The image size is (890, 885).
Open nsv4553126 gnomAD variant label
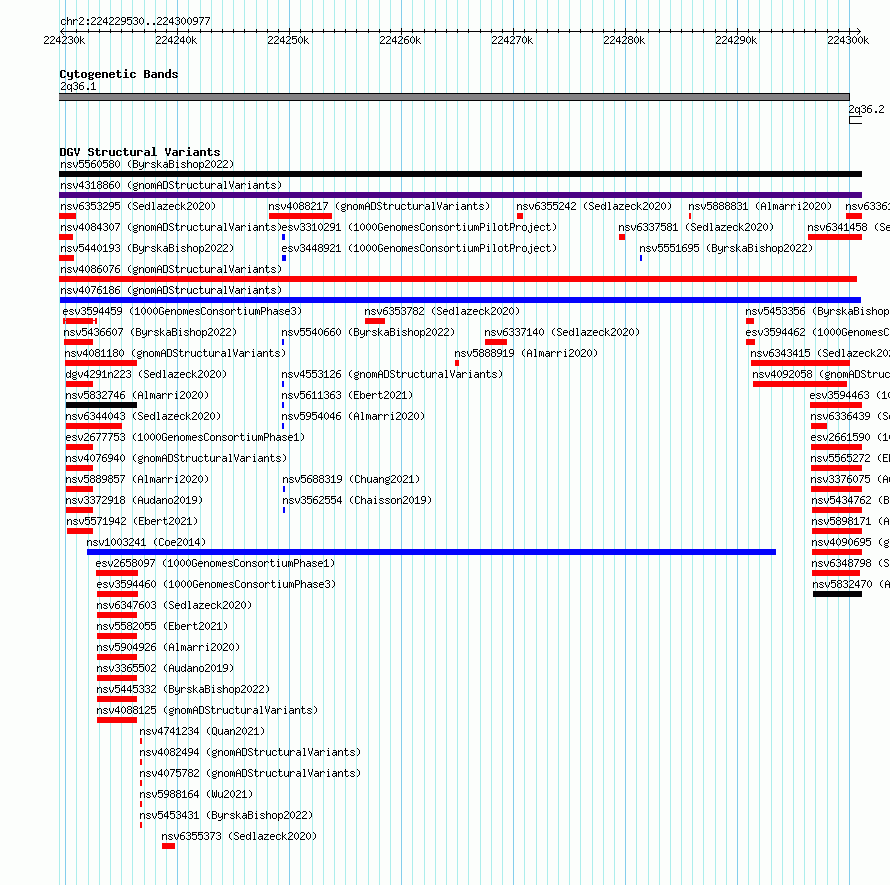392,374
